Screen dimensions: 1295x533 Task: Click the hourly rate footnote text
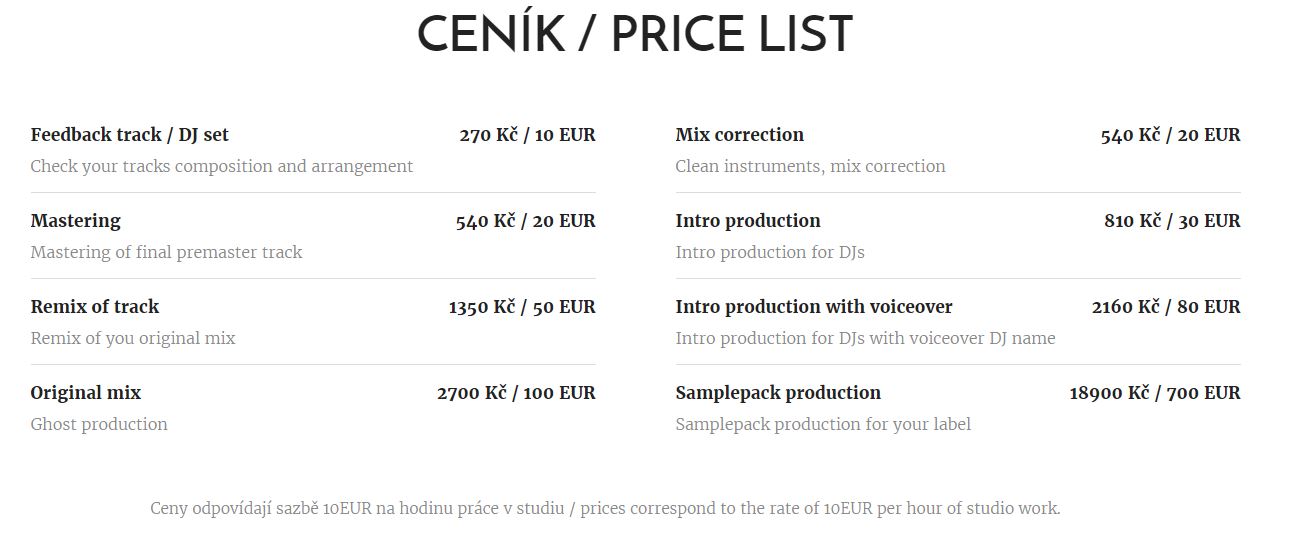[x=605, y=509]
